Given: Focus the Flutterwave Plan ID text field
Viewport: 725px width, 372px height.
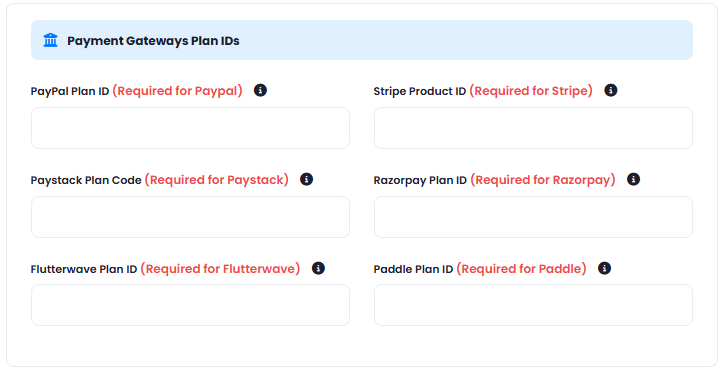Looking at the screenshot, I should 190,305.
